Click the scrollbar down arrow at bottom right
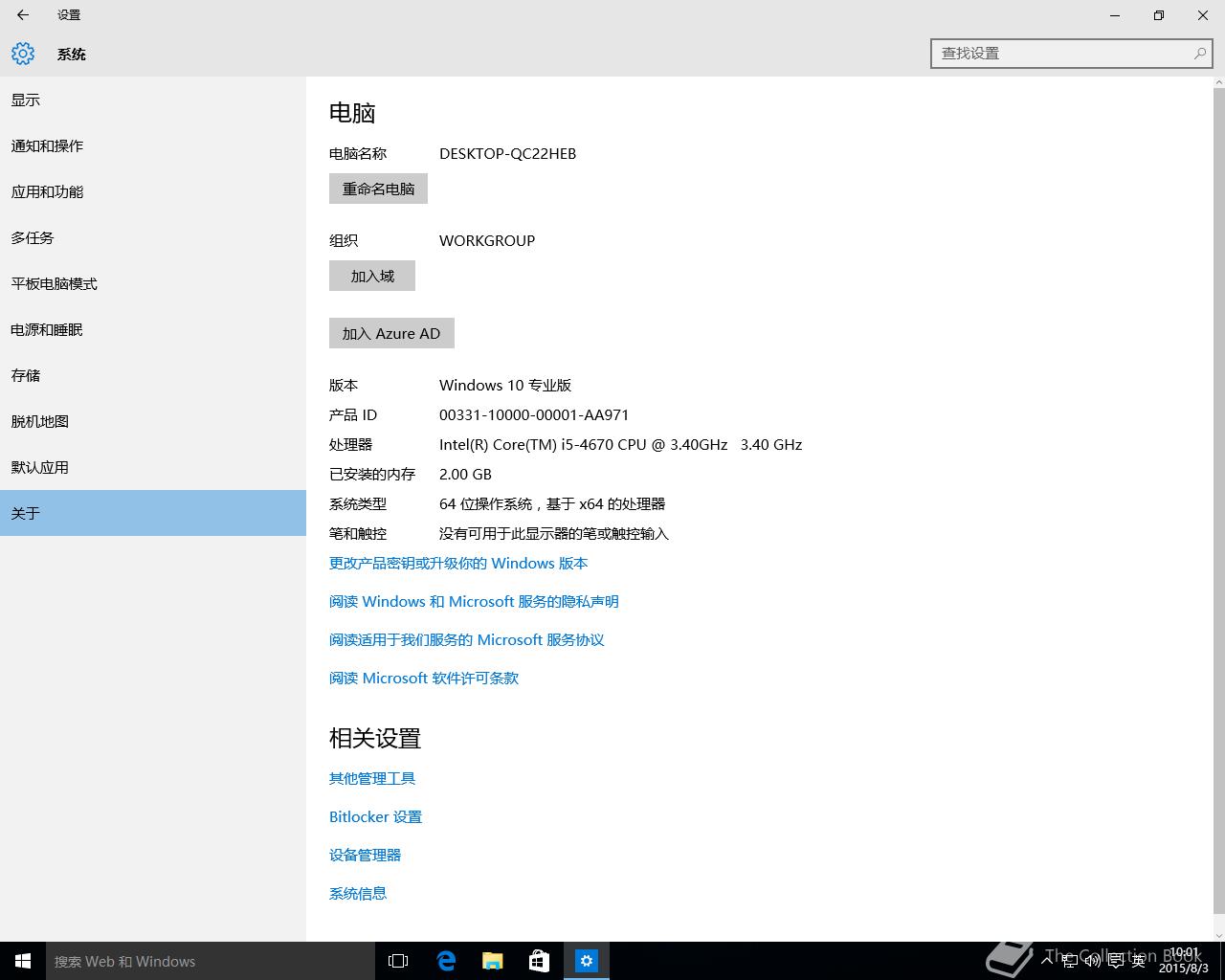1225x980 pixels. tap(1218, 935)
